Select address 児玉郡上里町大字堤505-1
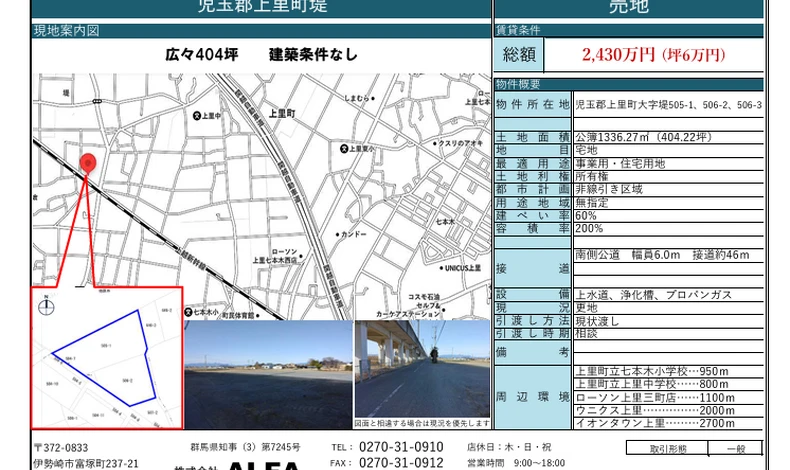 tap(636, 105)
